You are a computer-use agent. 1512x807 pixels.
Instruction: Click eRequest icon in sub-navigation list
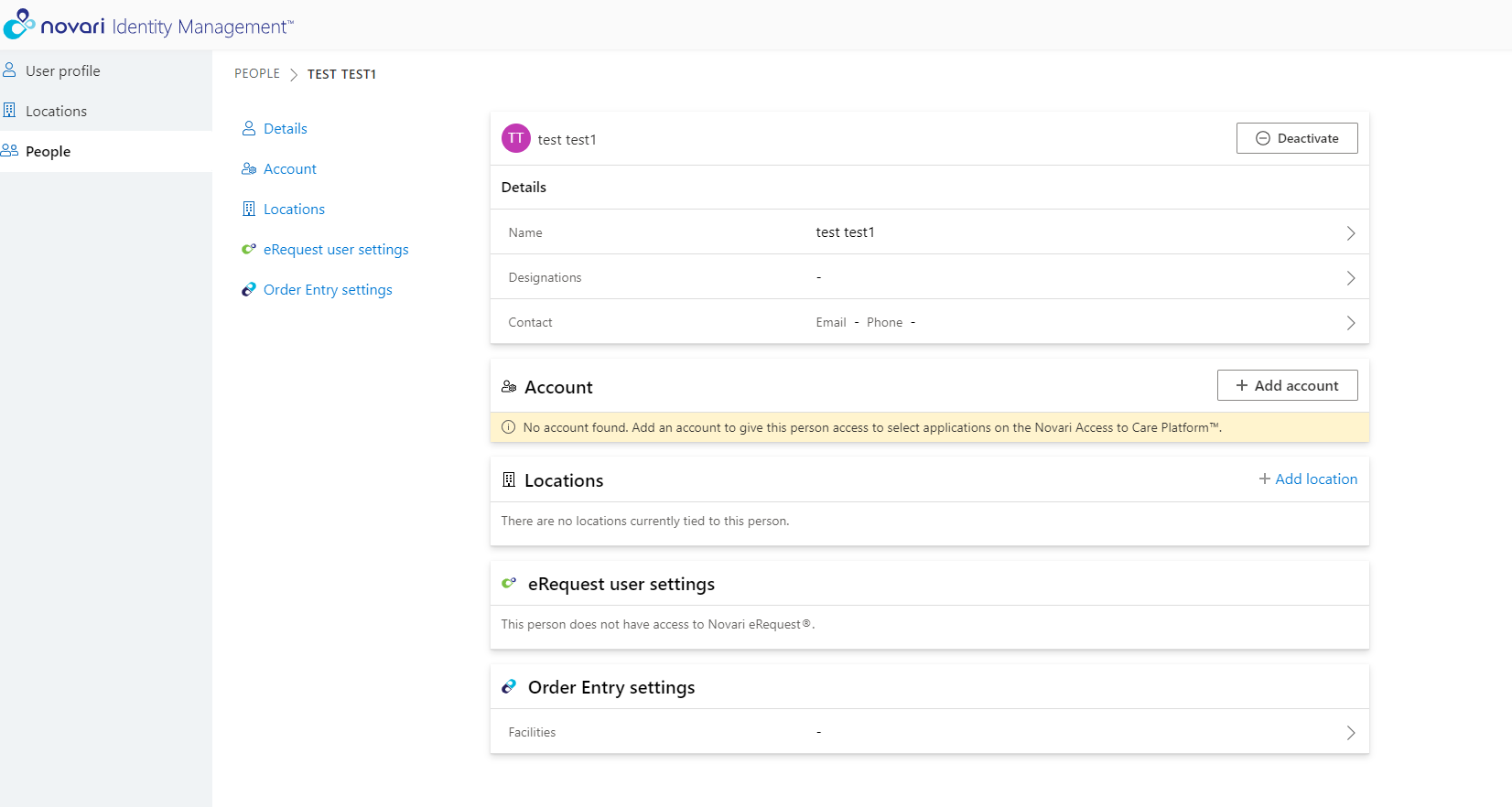[249, 249]
